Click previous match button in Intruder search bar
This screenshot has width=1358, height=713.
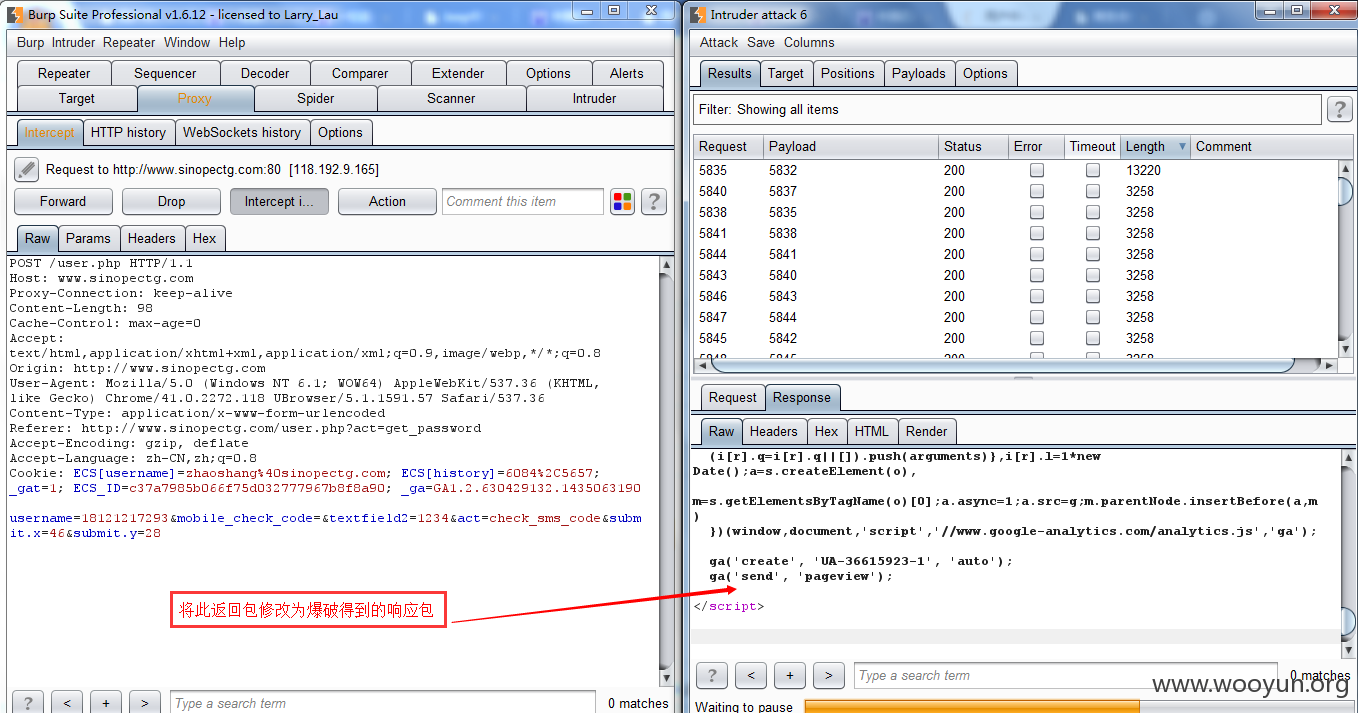752,676
